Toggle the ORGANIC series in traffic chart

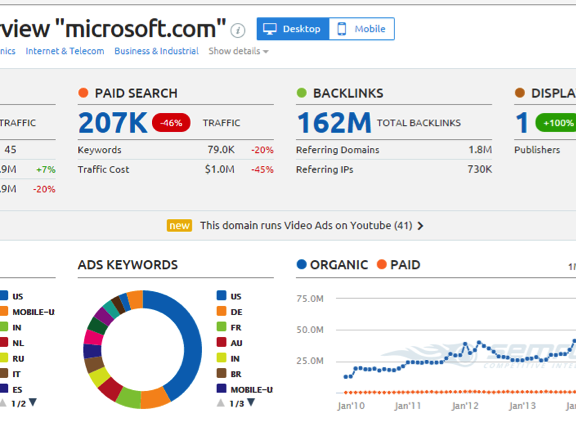coord(332,264)
